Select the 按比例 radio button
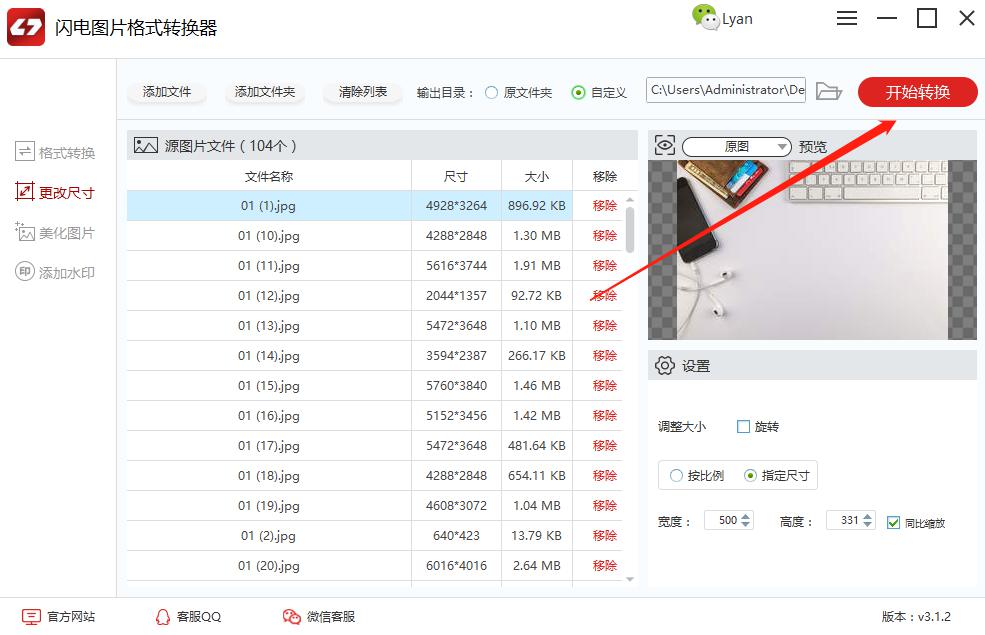 click(x=676, y=475)
